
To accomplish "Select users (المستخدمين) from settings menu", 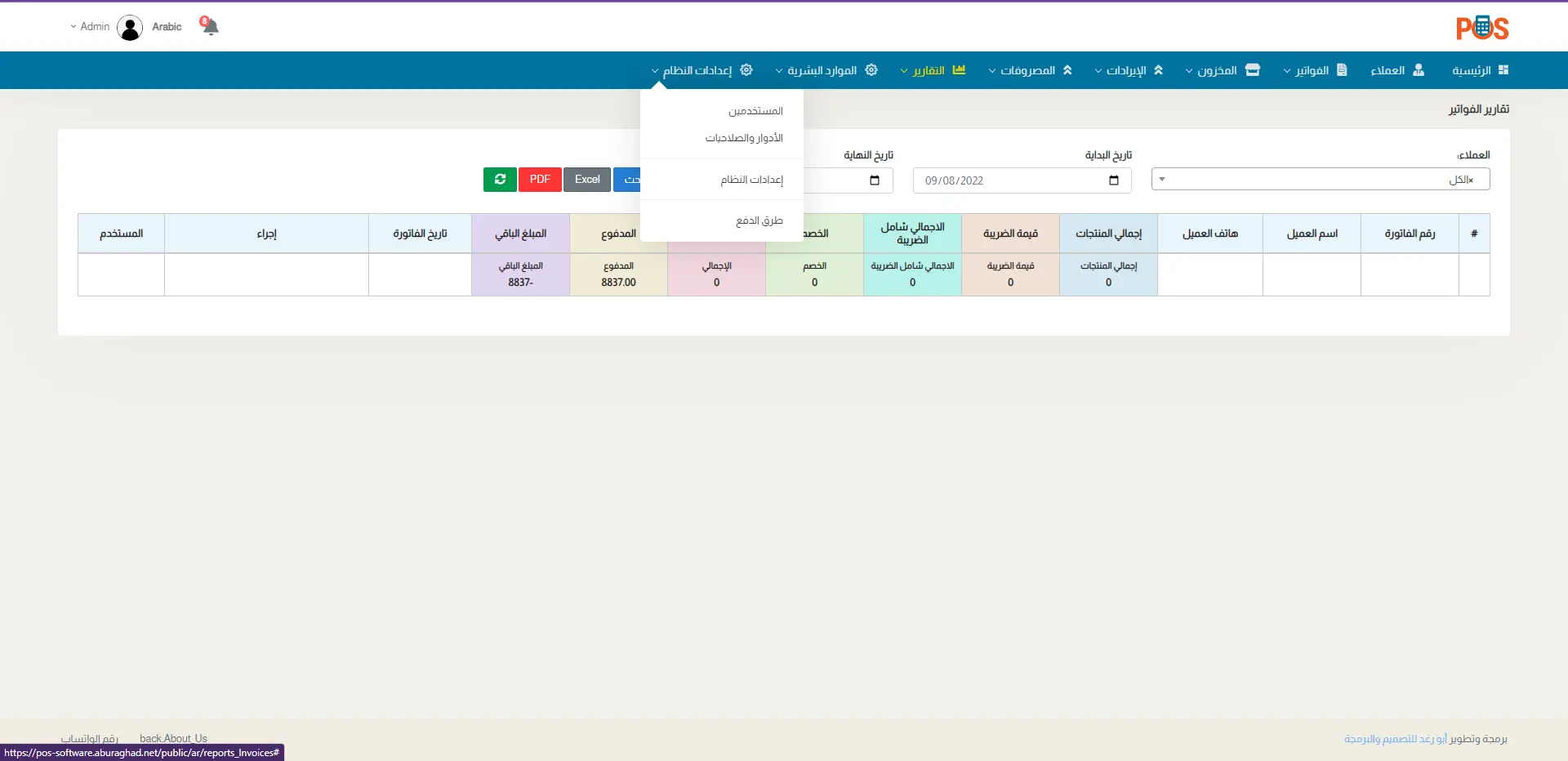I will tap(755, 111).
